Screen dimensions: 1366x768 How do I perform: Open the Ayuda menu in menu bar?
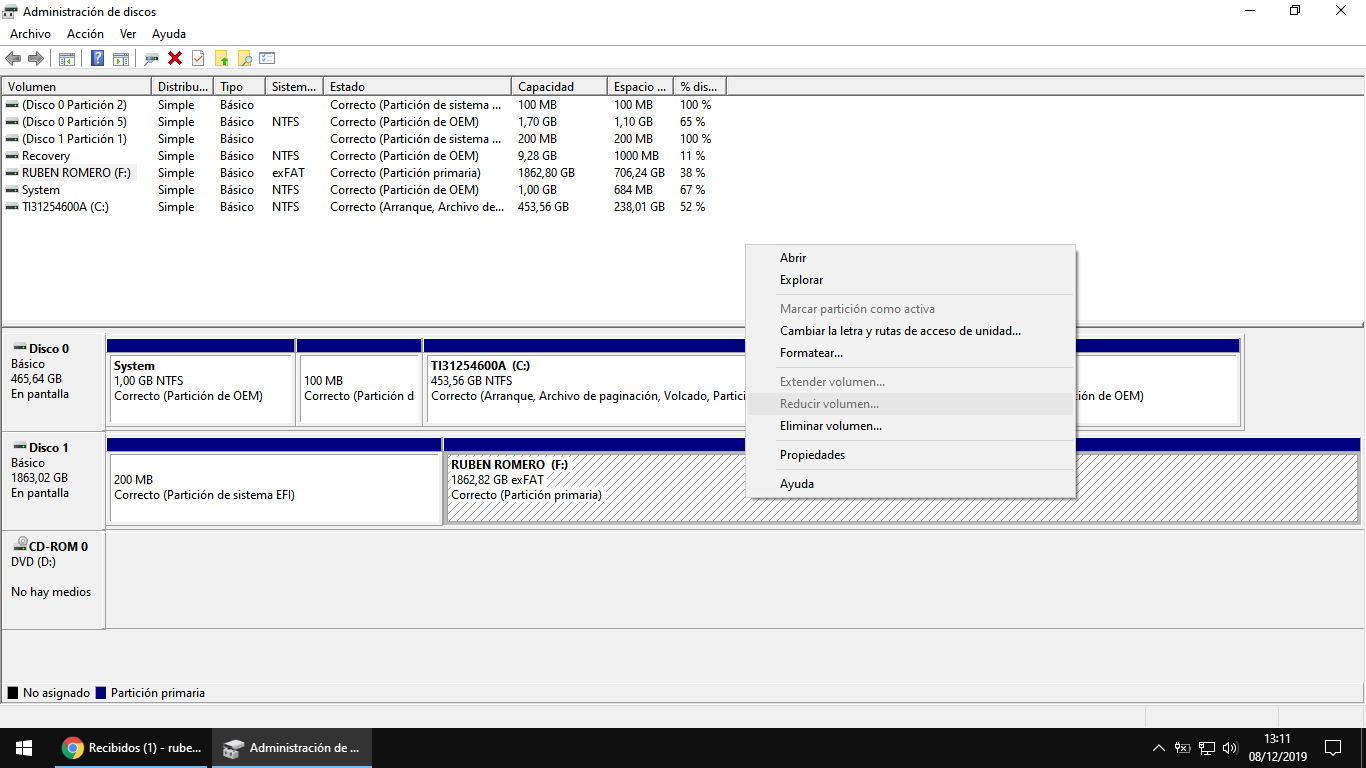(x=169, y=34)
